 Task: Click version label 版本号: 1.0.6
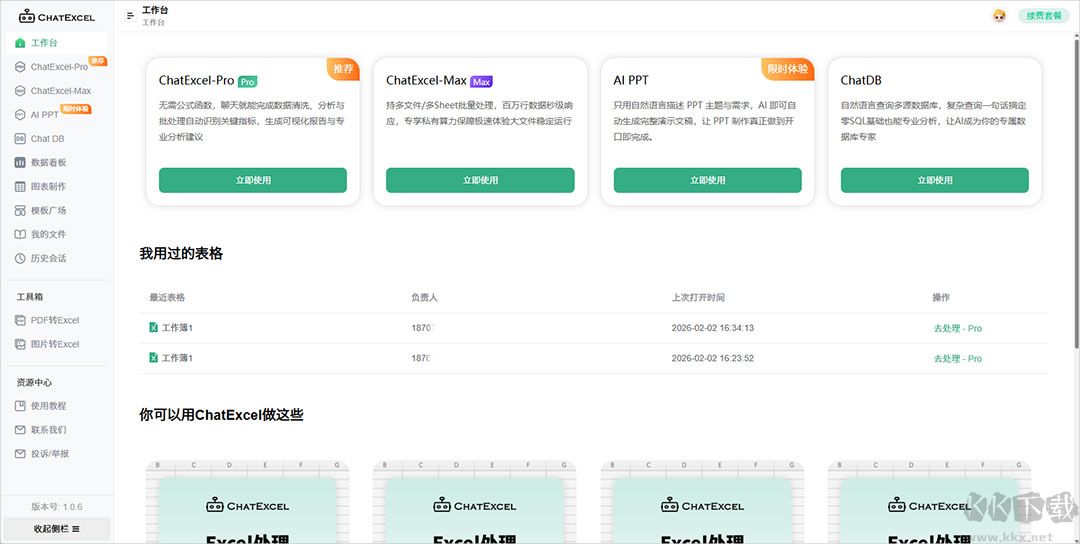[x=56, y=507]
